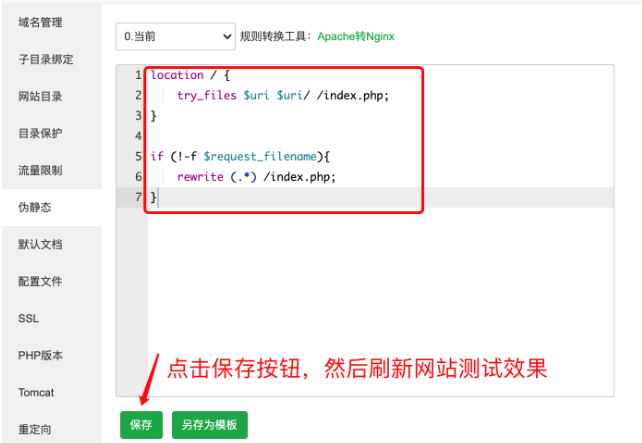Open the 域名管理 tab
The image size is (642, 443).
[40, 22]
